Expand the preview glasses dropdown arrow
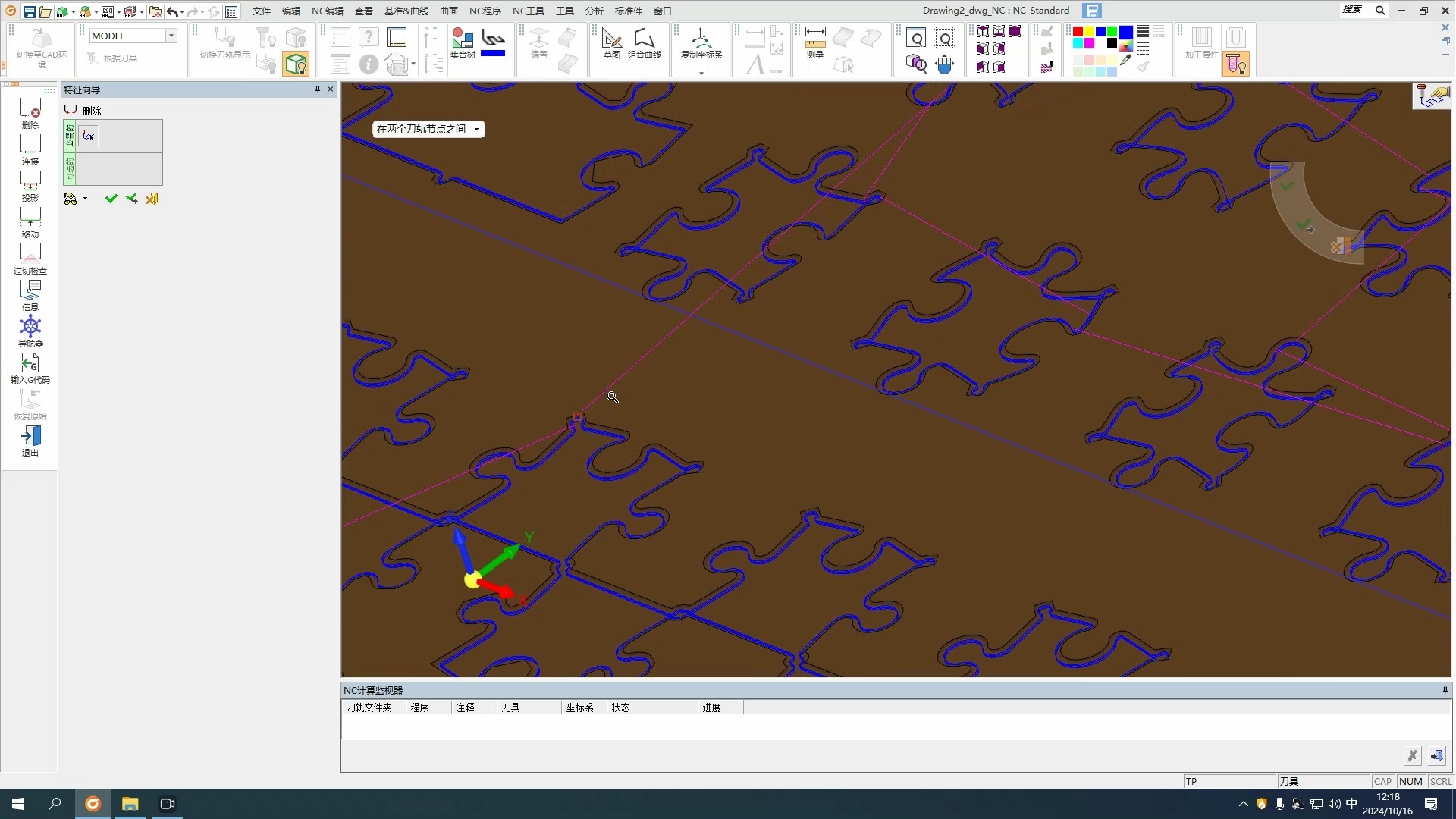Viewport: 1456px width, 819px height. pyautogui.click(x=85, y=199)
